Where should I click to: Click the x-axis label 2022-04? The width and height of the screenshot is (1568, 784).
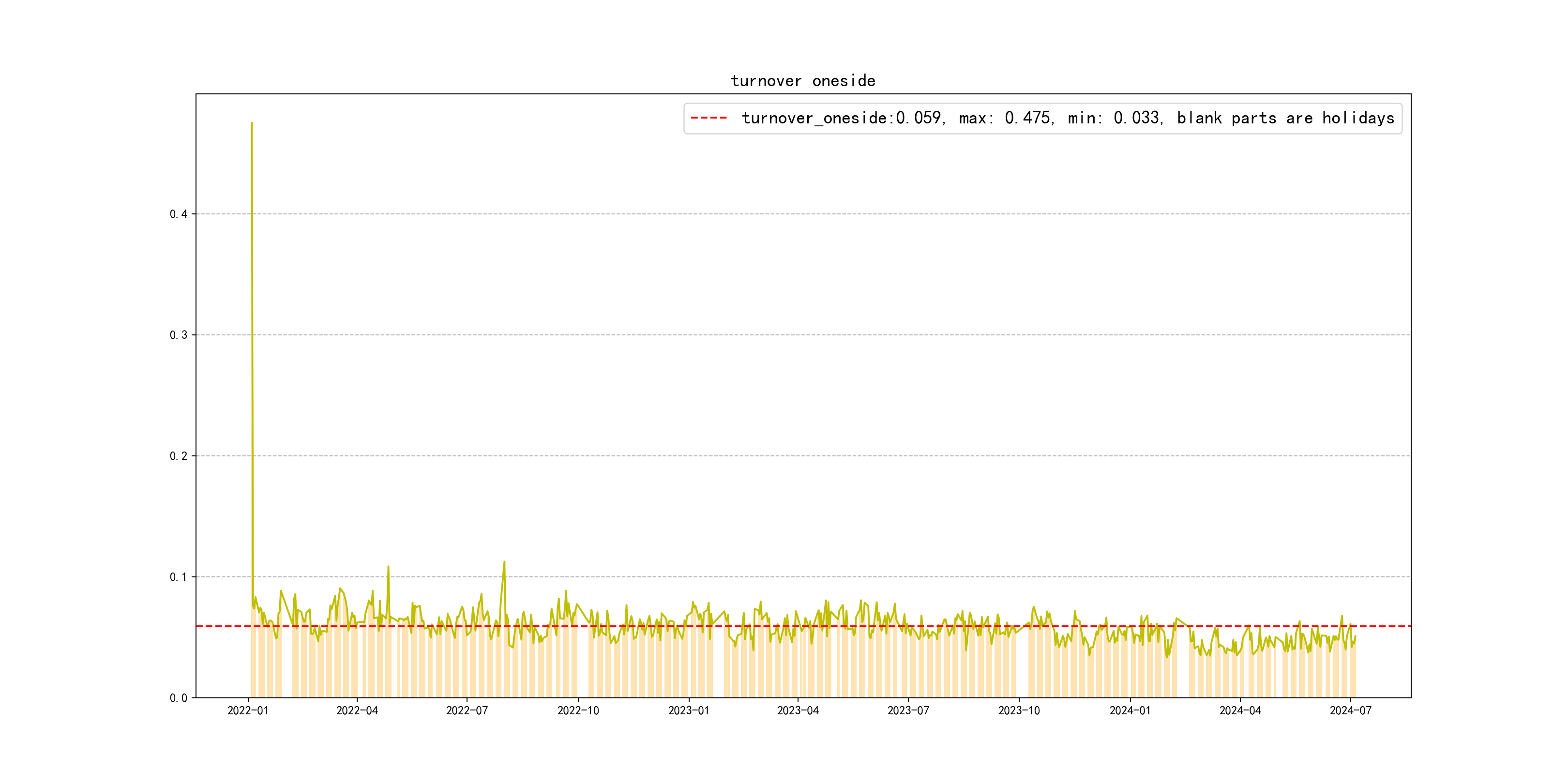point(357,710)
